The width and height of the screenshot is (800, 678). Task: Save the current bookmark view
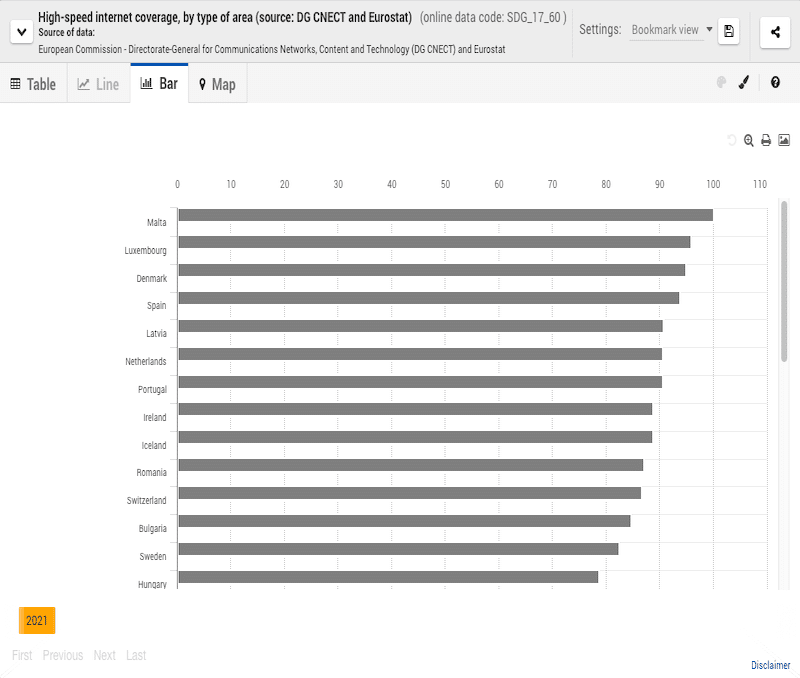click(729, 31)
